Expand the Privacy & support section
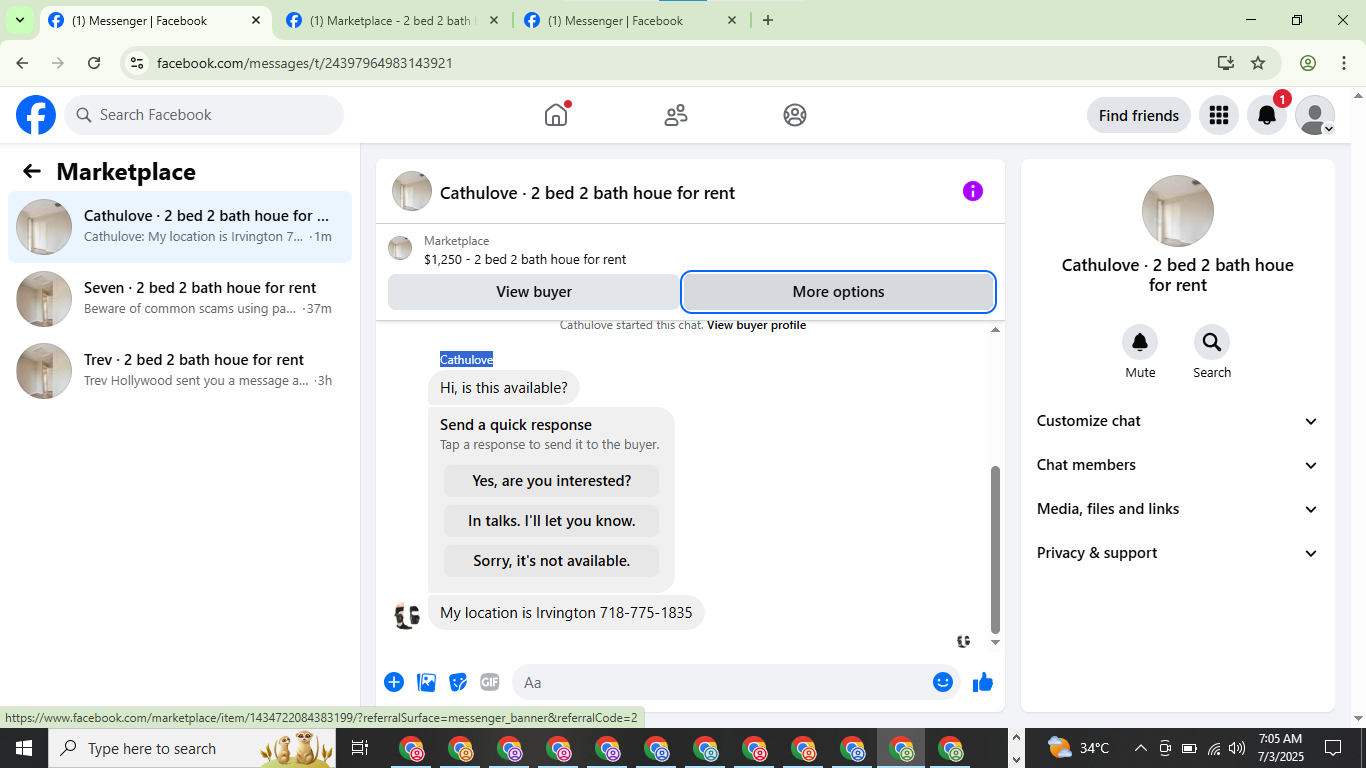 [1178, 553]
